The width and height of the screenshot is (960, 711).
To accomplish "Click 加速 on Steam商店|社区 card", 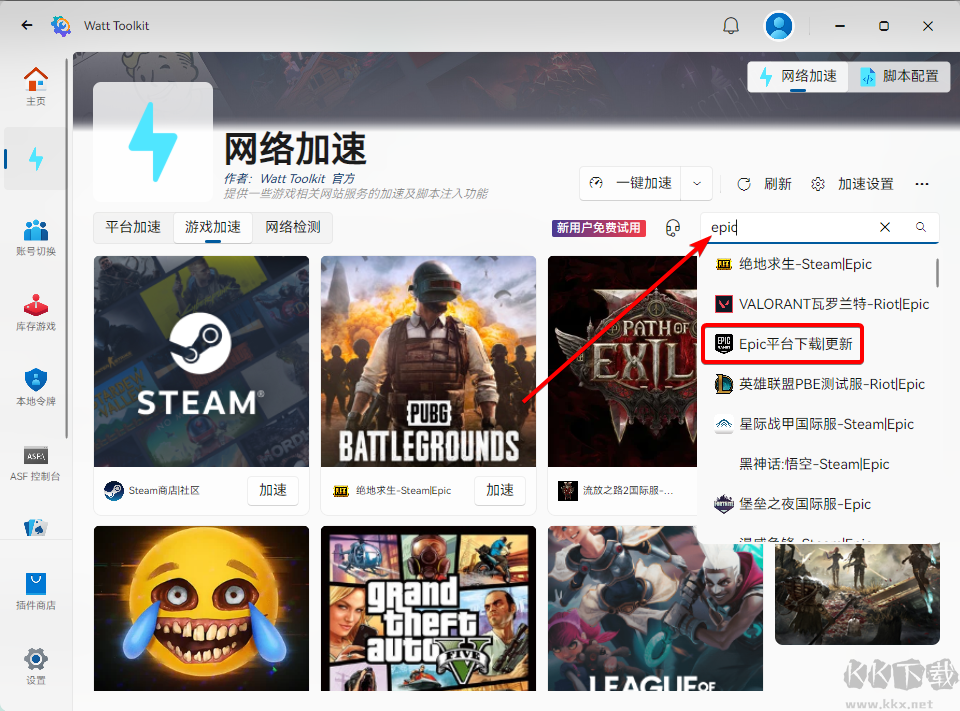I will tap(273, 491).
